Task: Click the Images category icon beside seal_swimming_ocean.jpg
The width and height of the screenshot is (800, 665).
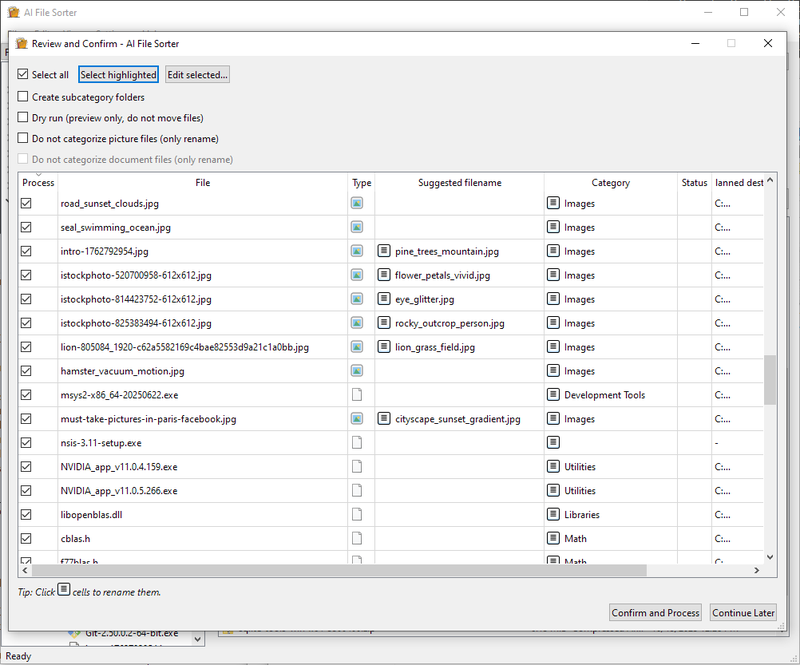Action: (x=553, y=227)
